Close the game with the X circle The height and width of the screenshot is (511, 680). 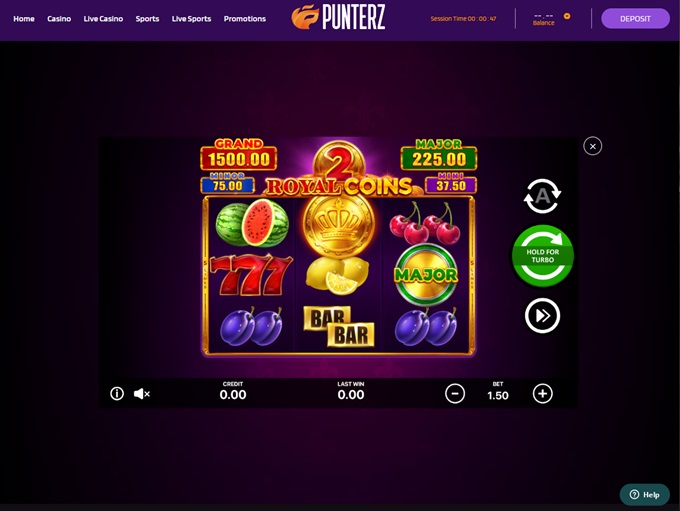pos(592,146)
